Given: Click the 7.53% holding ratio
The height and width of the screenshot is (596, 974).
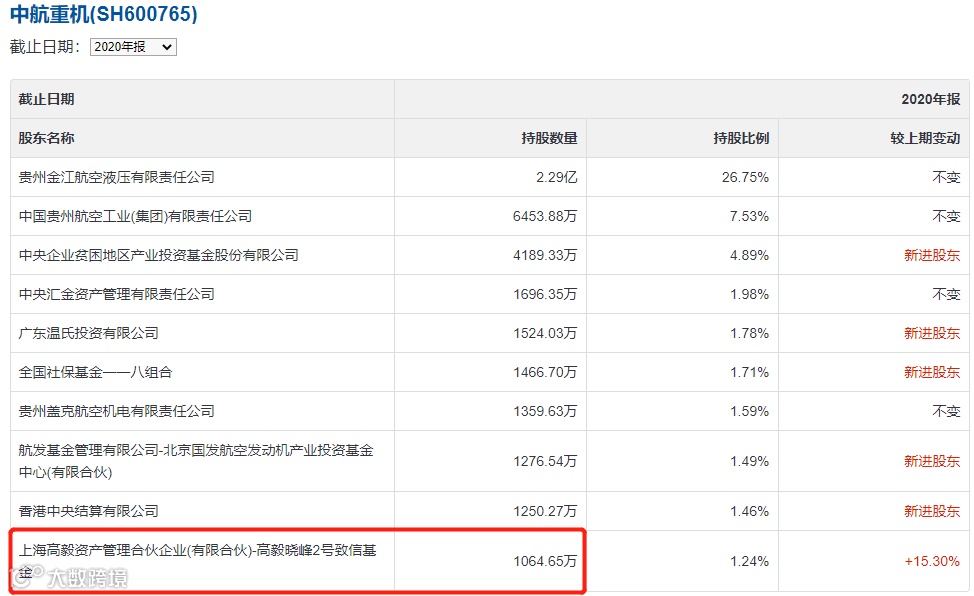Looking at the screenshot, I should click(749, 216).
